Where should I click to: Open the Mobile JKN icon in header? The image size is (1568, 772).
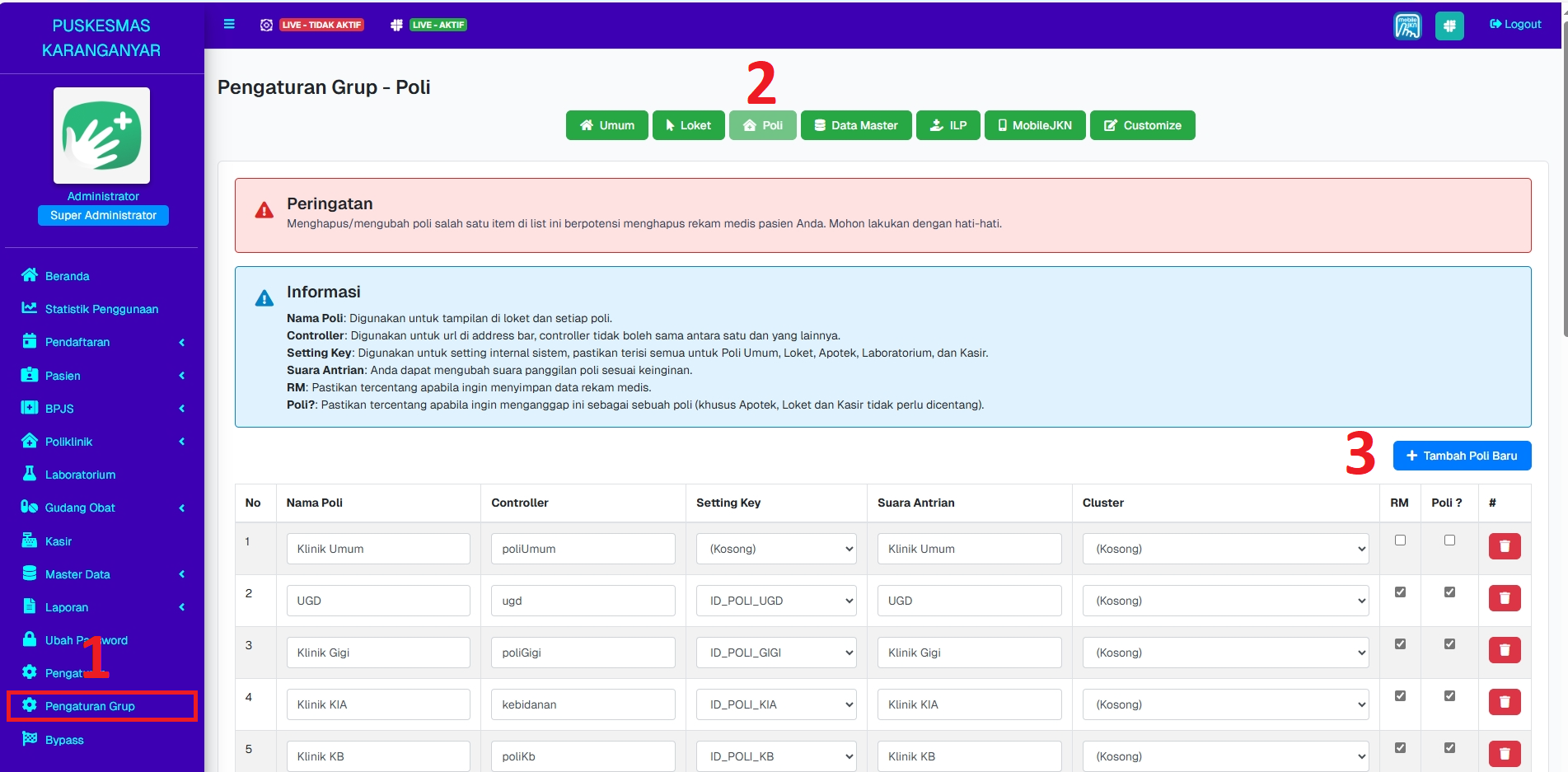pos(1407,26)
